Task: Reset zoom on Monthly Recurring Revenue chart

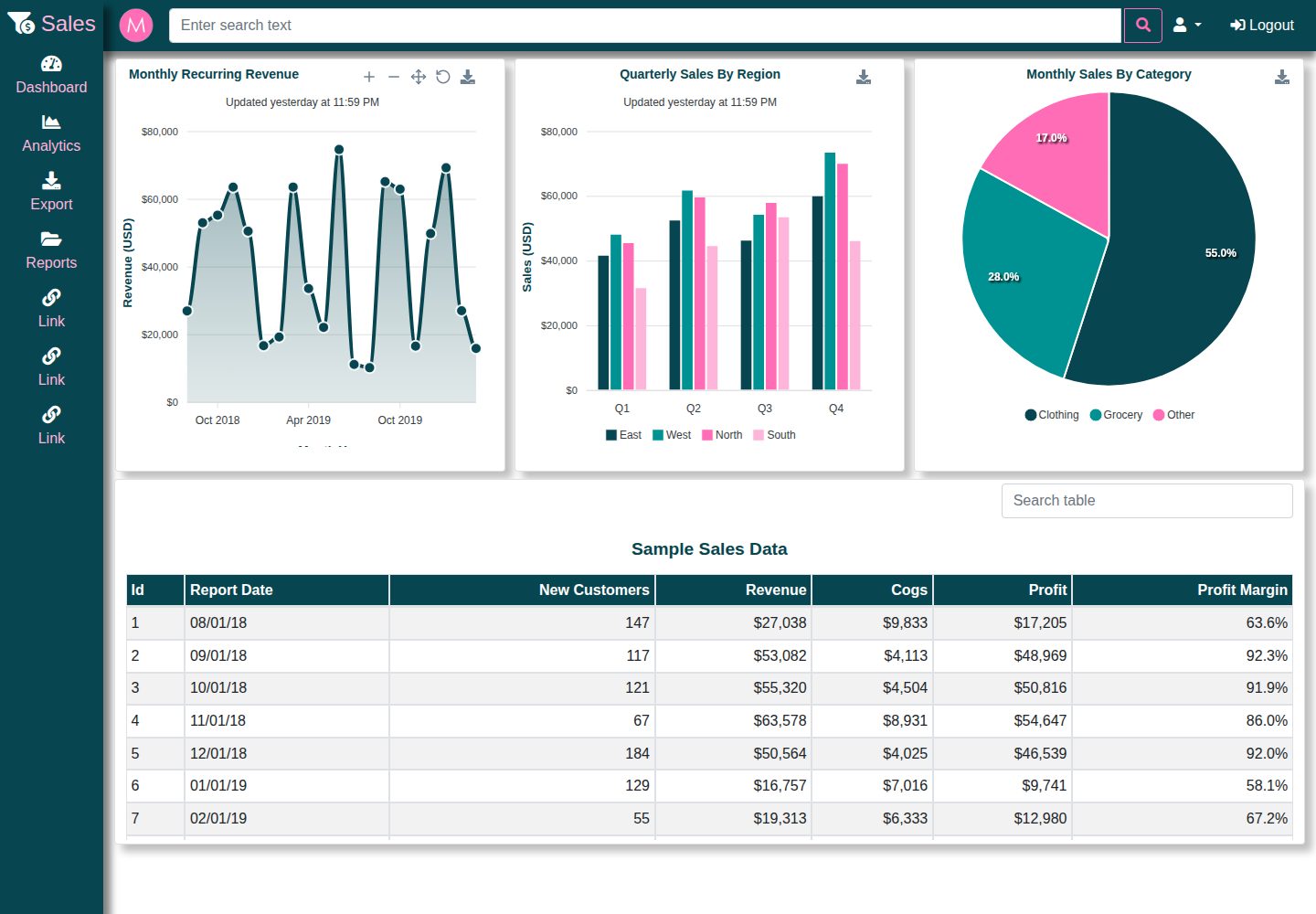Action: pyautogui.click(x=443, y=77)
